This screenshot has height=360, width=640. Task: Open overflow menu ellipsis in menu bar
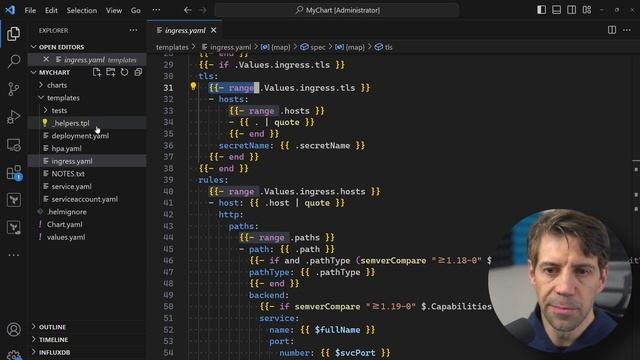[156, 10]
